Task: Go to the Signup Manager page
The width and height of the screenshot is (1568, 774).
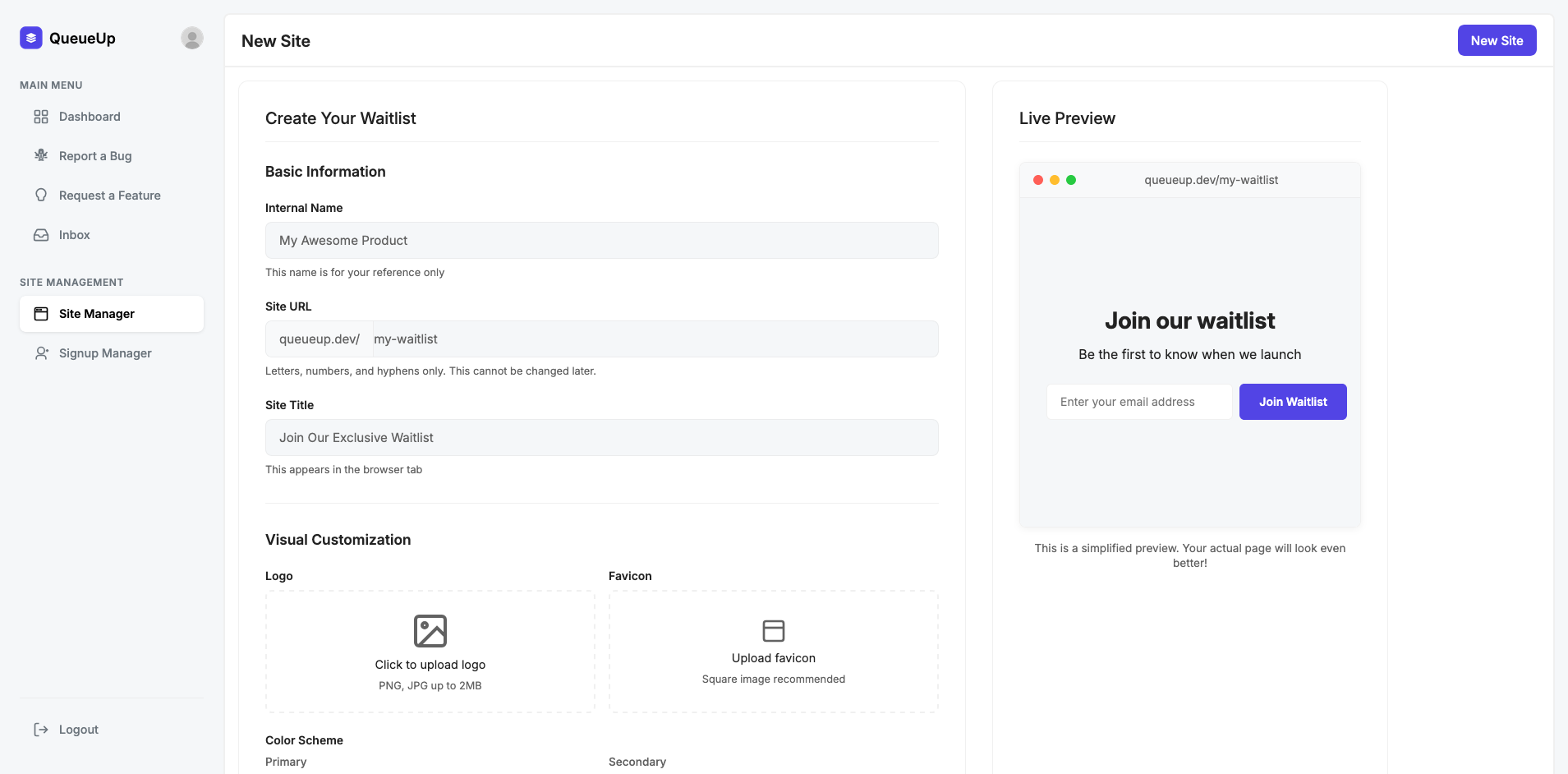Action: tap(105, 353)
